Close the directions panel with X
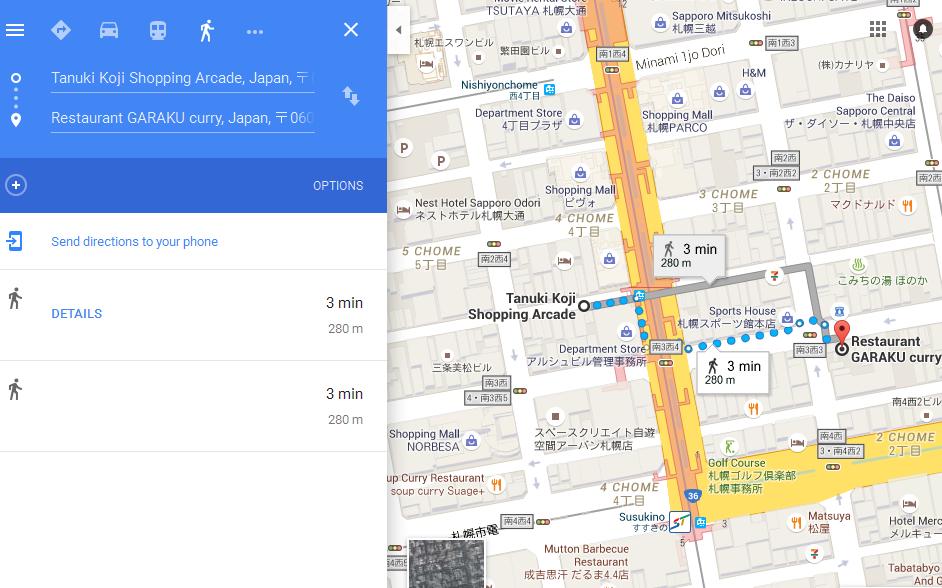This screenshot has height=588, width=942. pos(351,29)
